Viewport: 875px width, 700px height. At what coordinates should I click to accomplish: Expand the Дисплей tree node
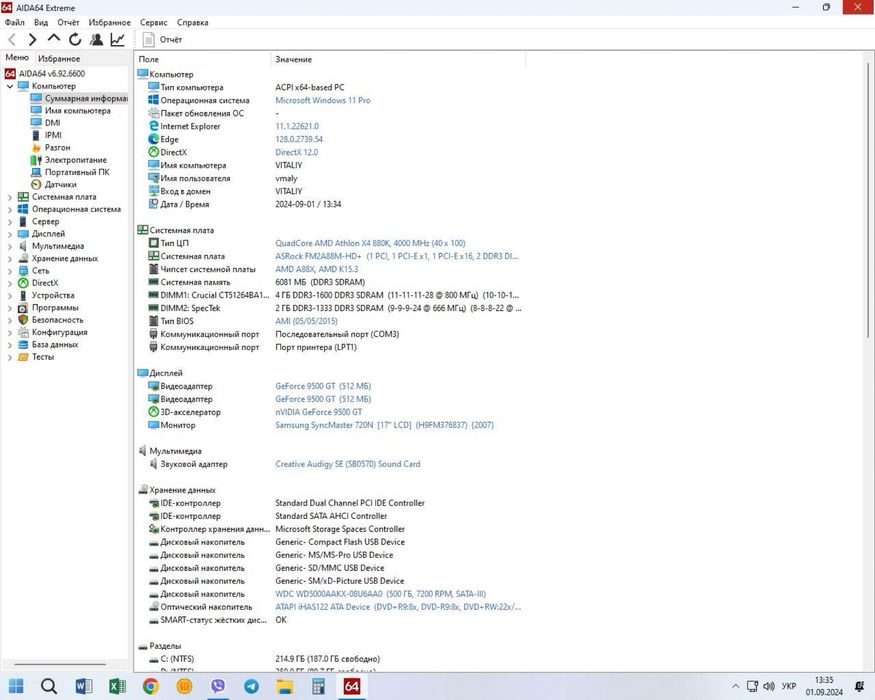click(9, 234)
